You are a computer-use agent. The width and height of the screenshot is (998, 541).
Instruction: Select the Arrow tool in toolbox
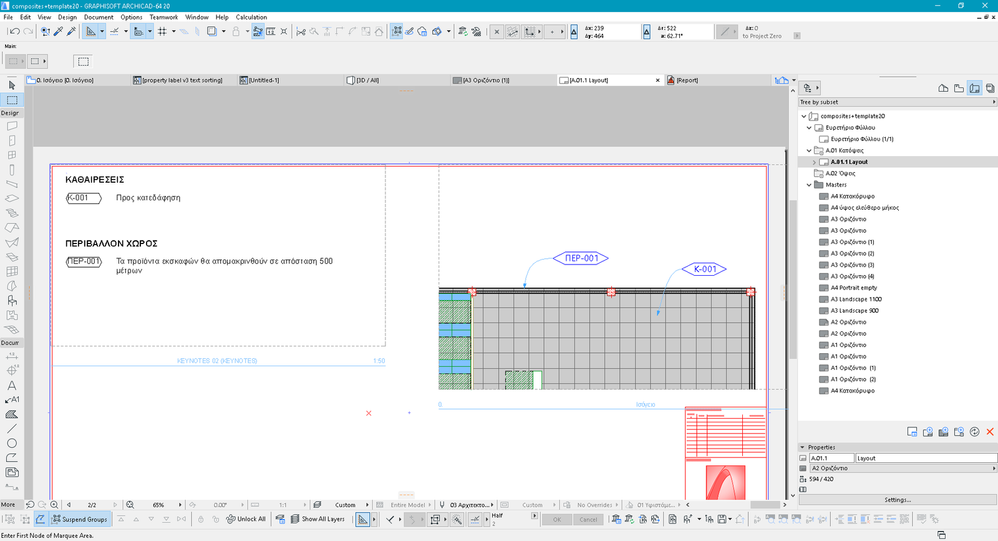pyautogui.click(x=11, y=85)
